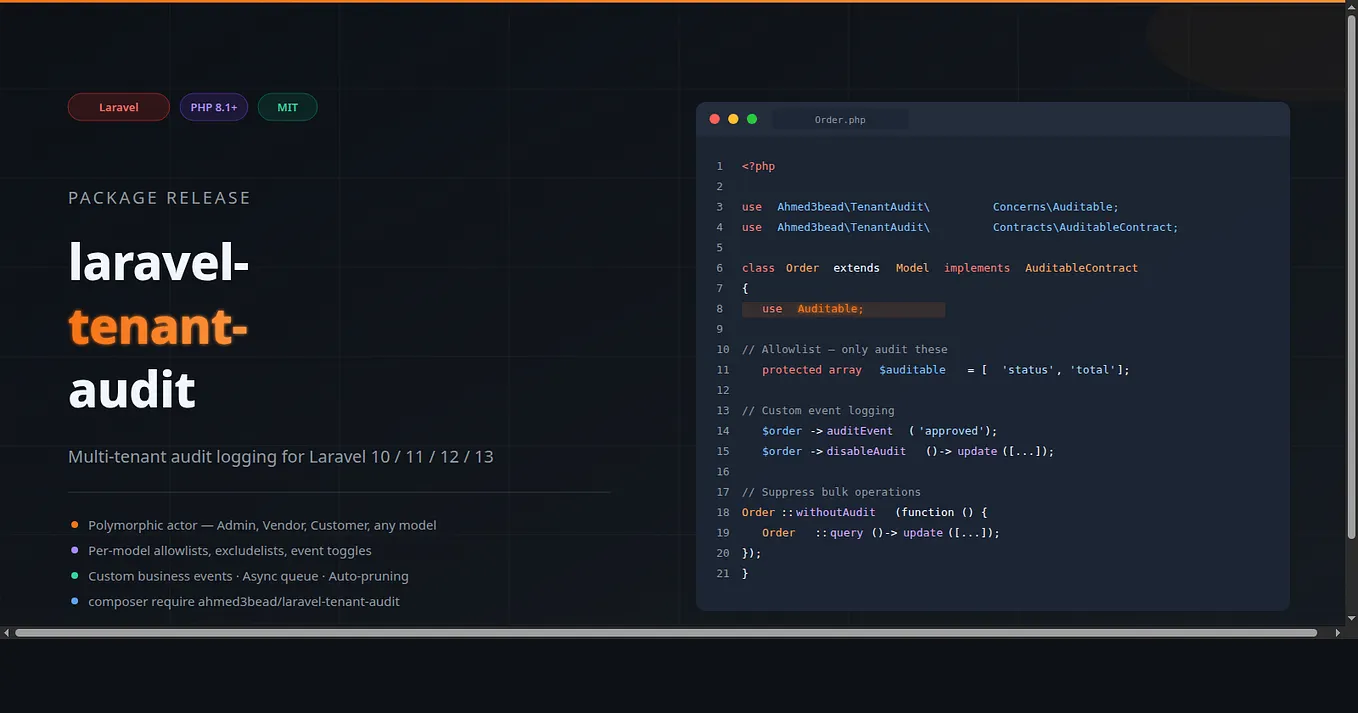The width and height of the screenshot is (1358, 713).
Task: Click the right arrow of horizontal scrollbar
Action: pos(1338,633)
